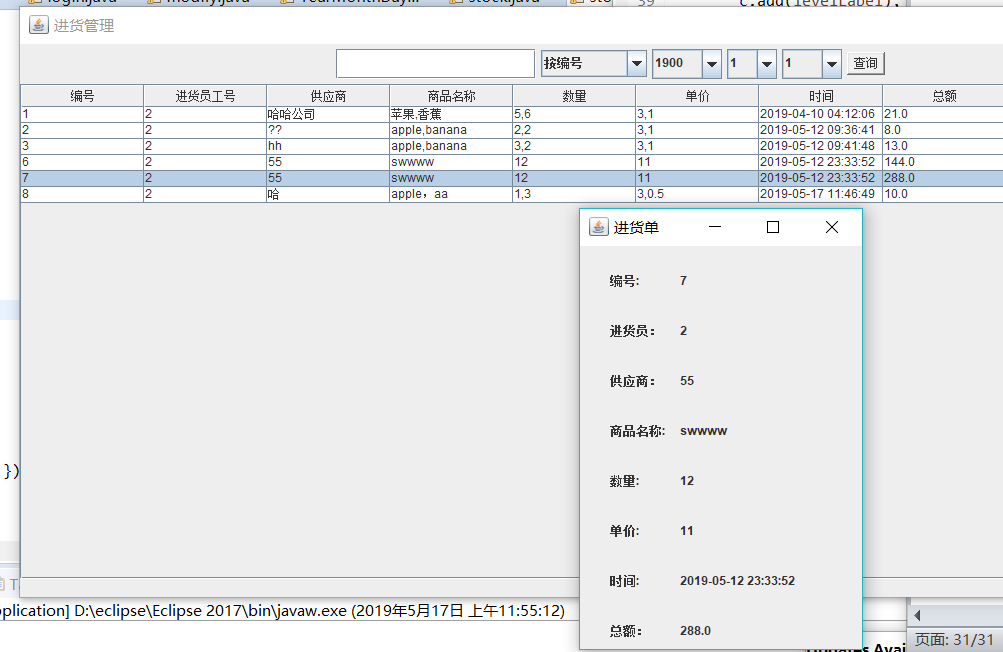Click the 数量 column header
This screenshot has width=1003, height=652.
tap(574, 96)
